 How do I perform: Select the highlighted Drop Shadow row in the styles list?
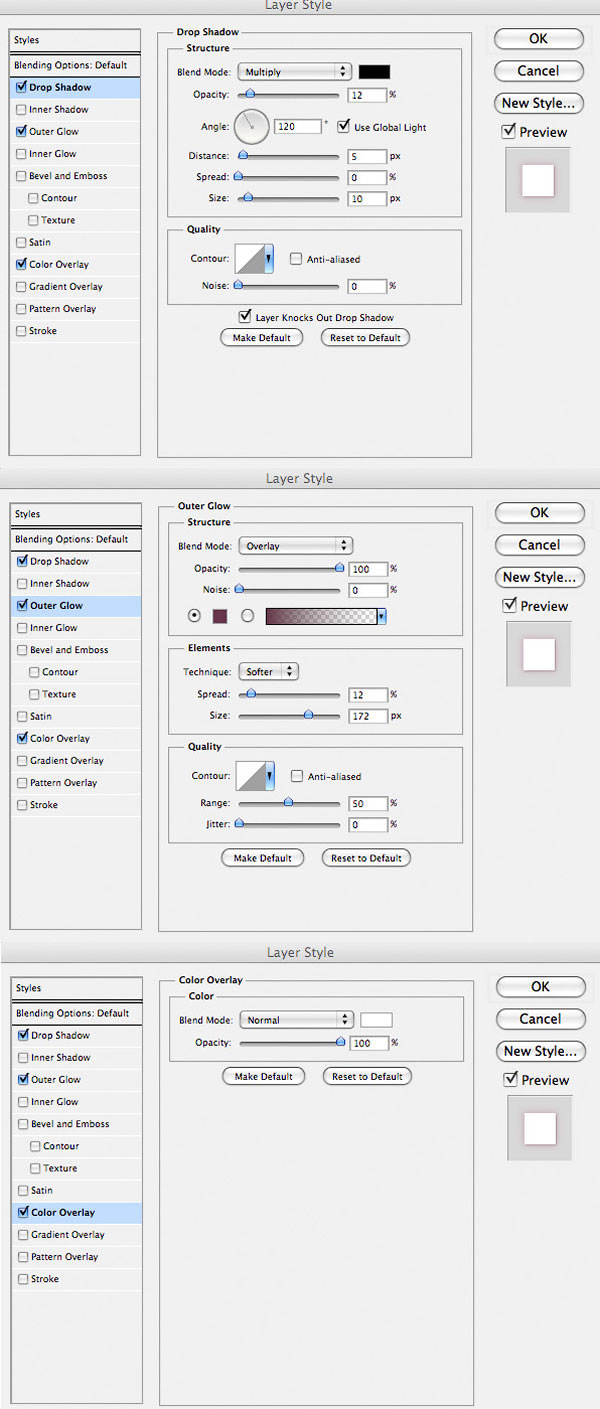(x=75, y=87)
